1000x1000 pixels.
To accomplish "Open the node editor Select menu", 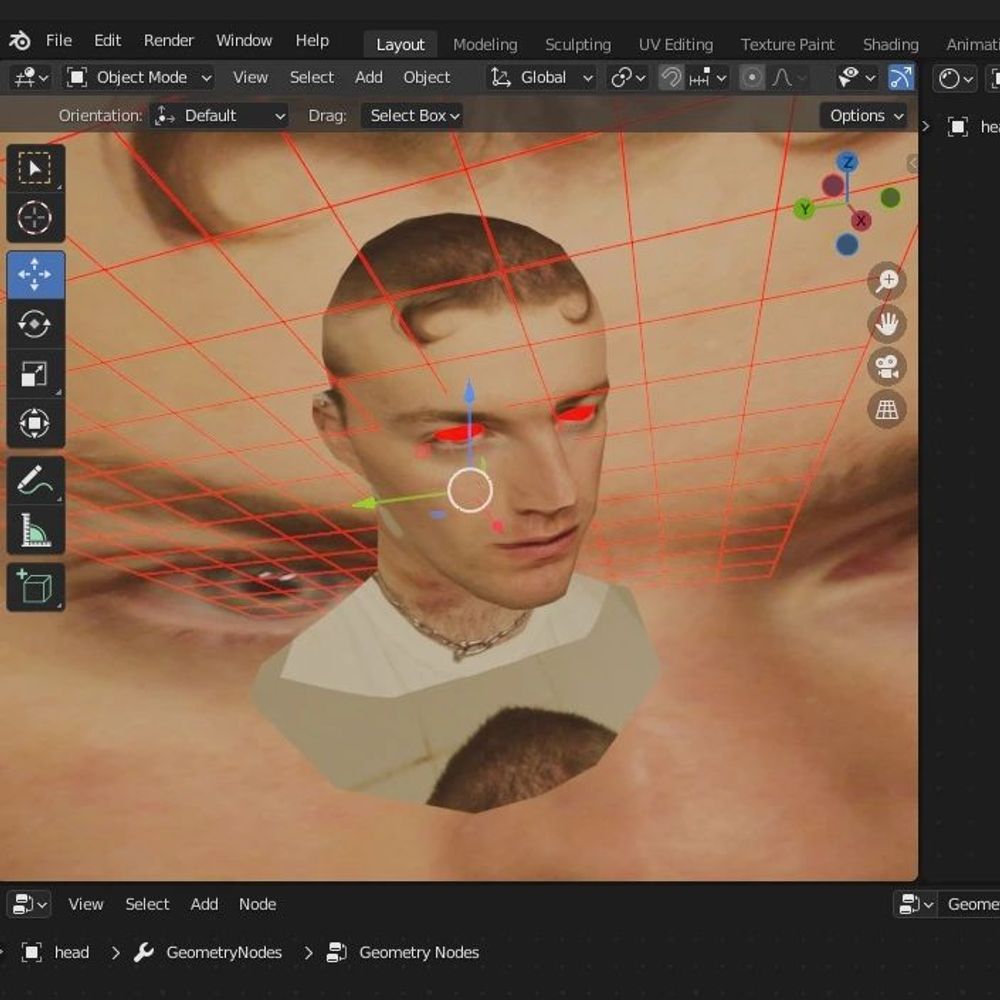I will 147,904.
